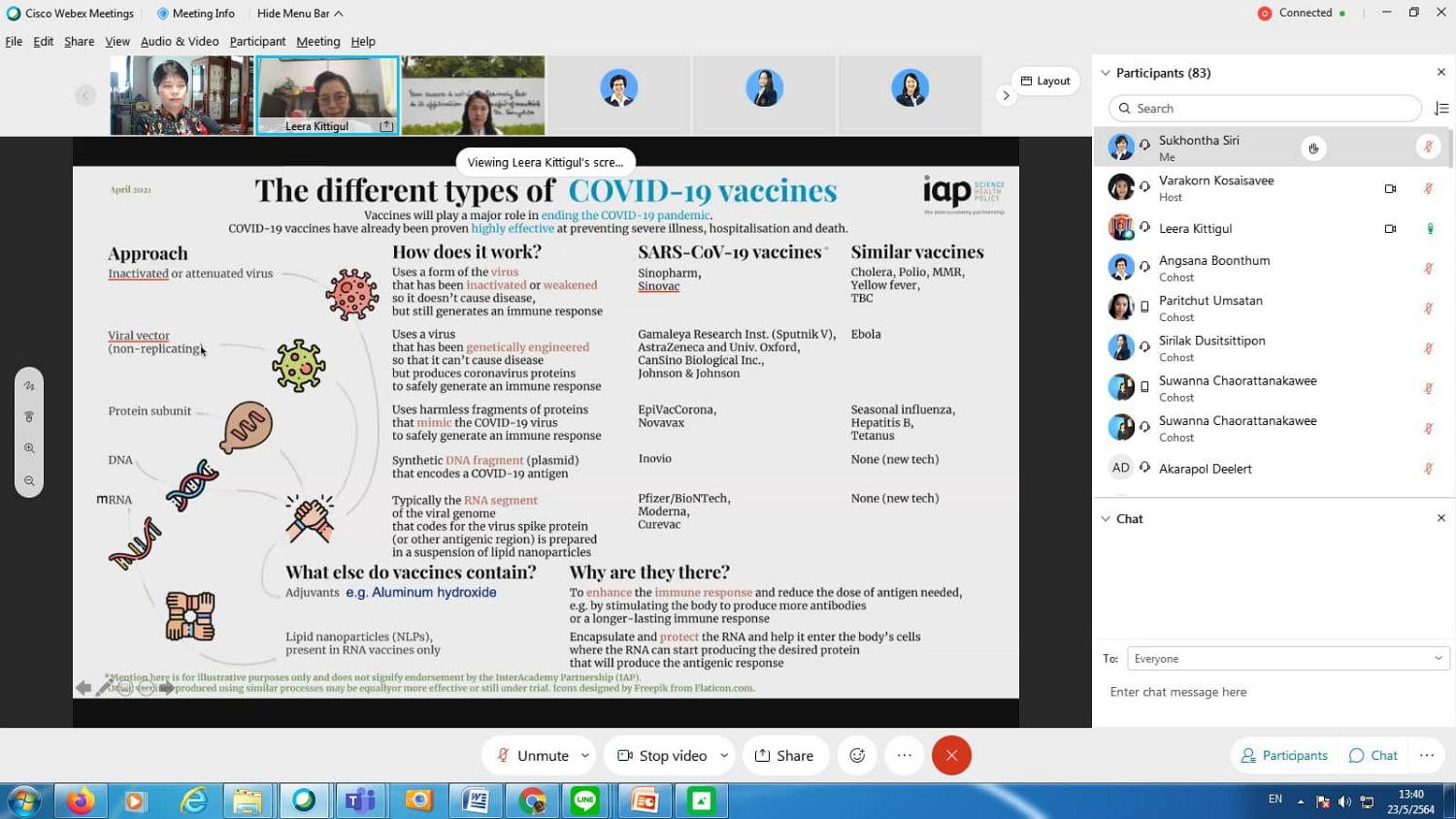The width and height of the screenshot is (1456, 819).
Task: Show previous video thumbnails with left arrow
Action: coord(85,95)
